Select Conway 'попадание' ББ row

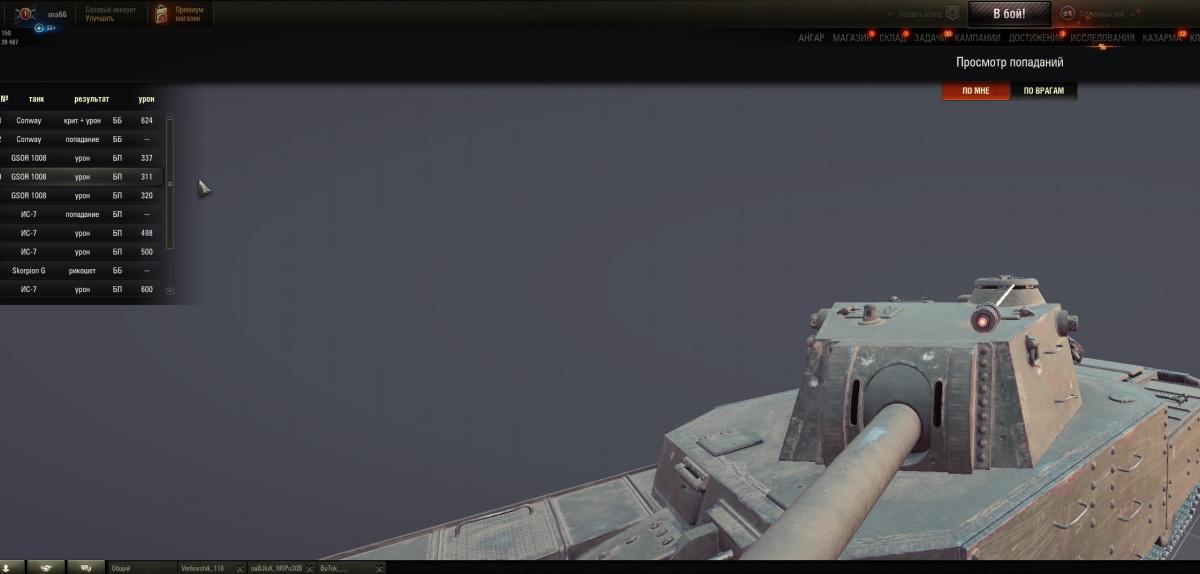pyautogui.click(x=80, y=139)
